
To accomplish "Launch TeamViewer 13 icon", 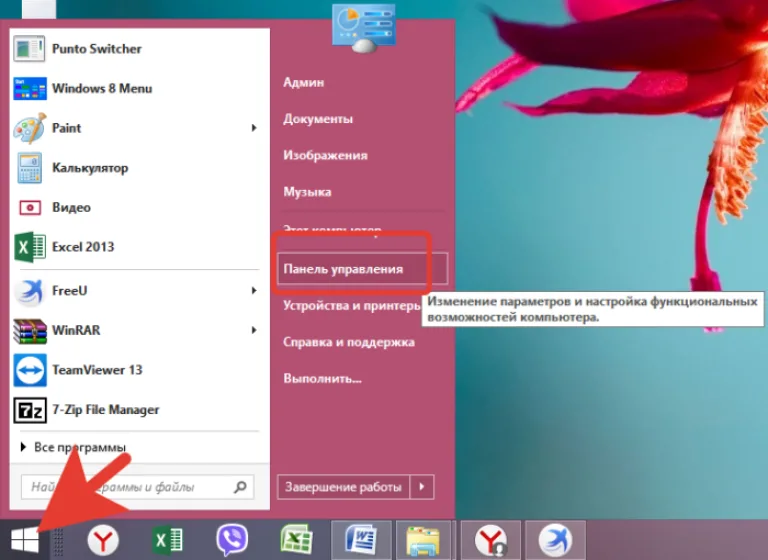I will pyautogui.click(x=30, y=370).
